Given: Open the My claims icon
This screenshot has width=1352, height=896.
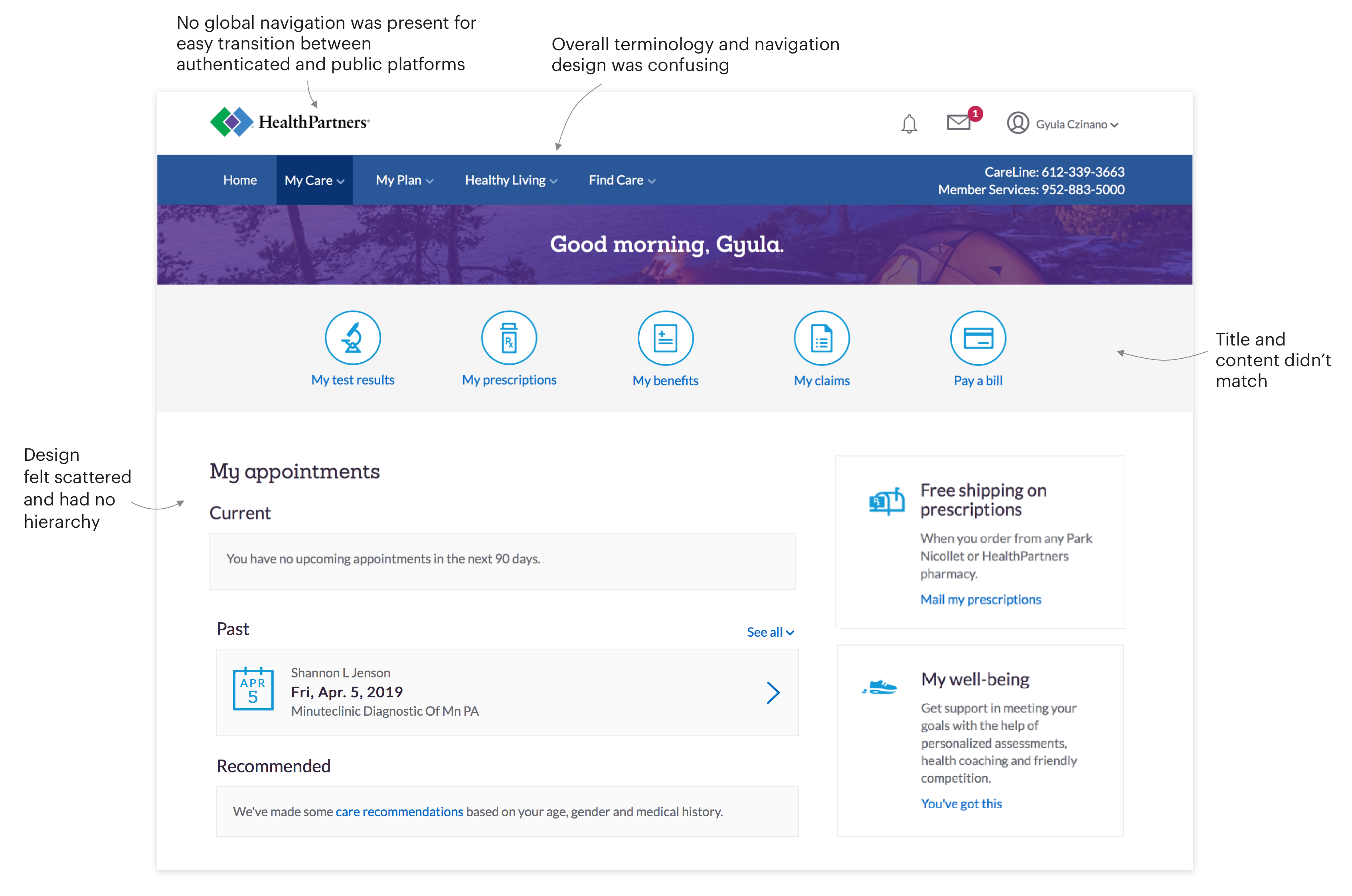Looking at the screenshot, I should (821, 338).
